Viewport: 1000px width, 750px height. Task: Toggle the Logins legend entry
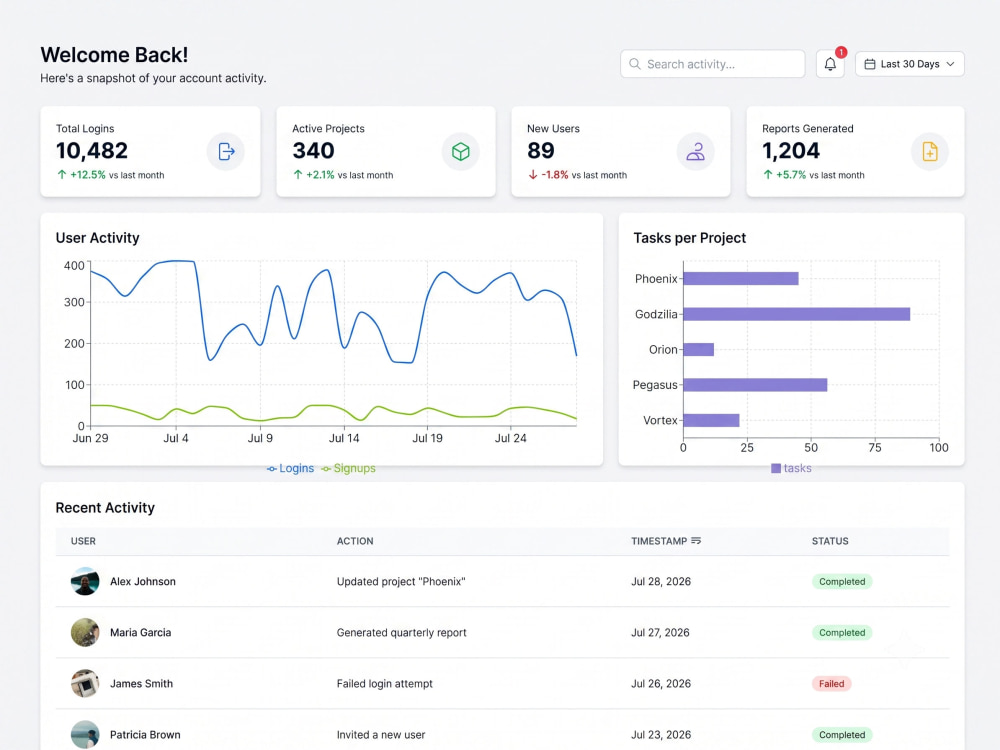(290, 468)
